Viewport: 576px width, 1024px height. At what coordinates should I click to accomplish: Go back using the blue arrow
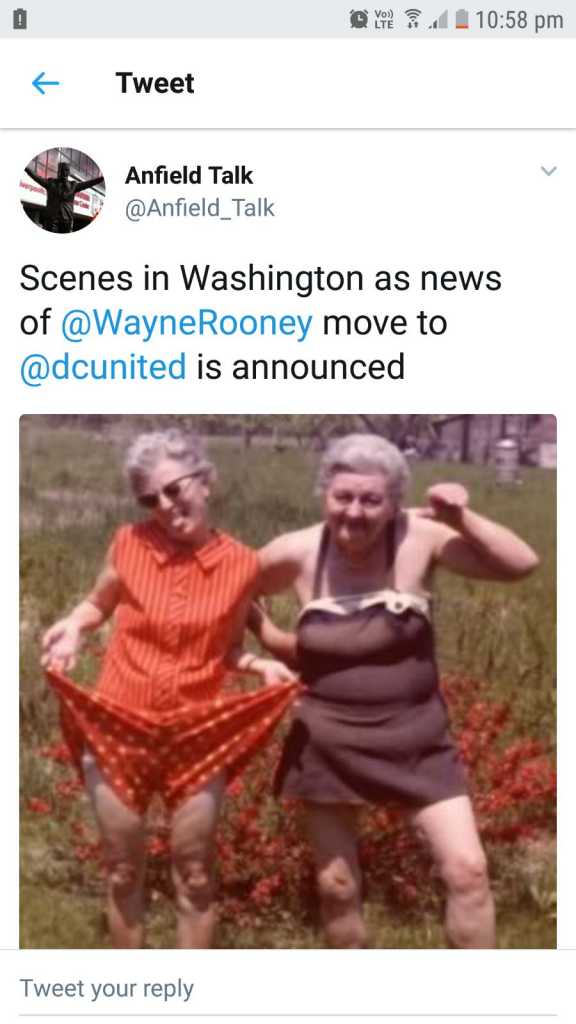point(46,84)
